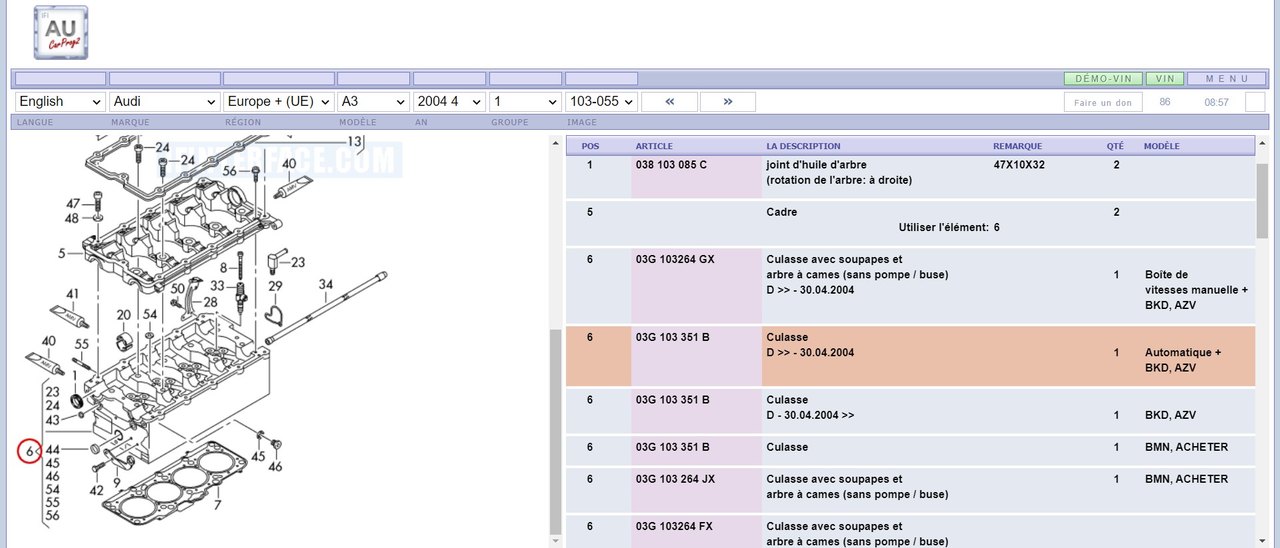This screenshot has width=1280, height=548.
Task: Click the DÉMO-VIN button
Action: (x=1103, y=79)
